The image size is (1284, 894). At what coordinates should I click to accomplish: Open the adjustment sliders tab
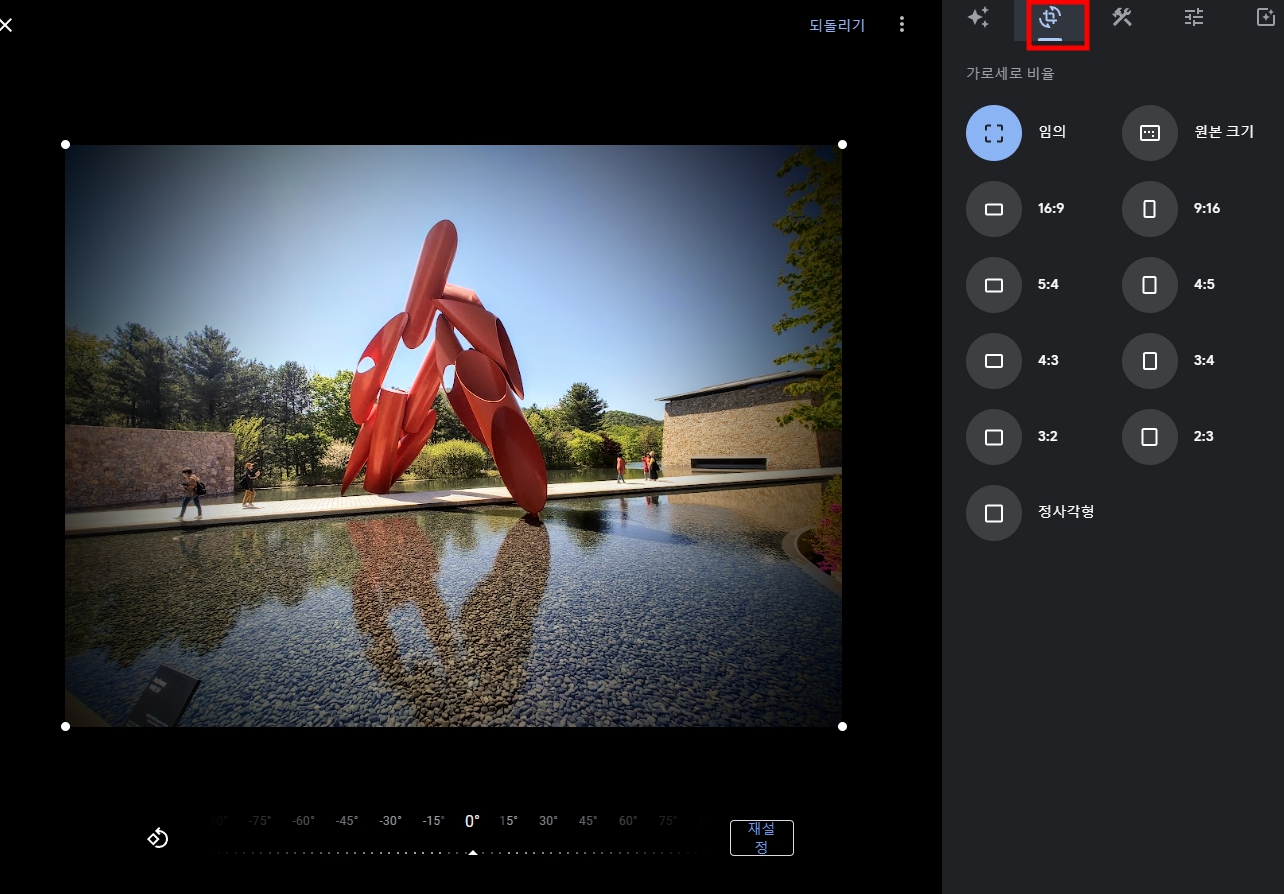click(1194, 17)
